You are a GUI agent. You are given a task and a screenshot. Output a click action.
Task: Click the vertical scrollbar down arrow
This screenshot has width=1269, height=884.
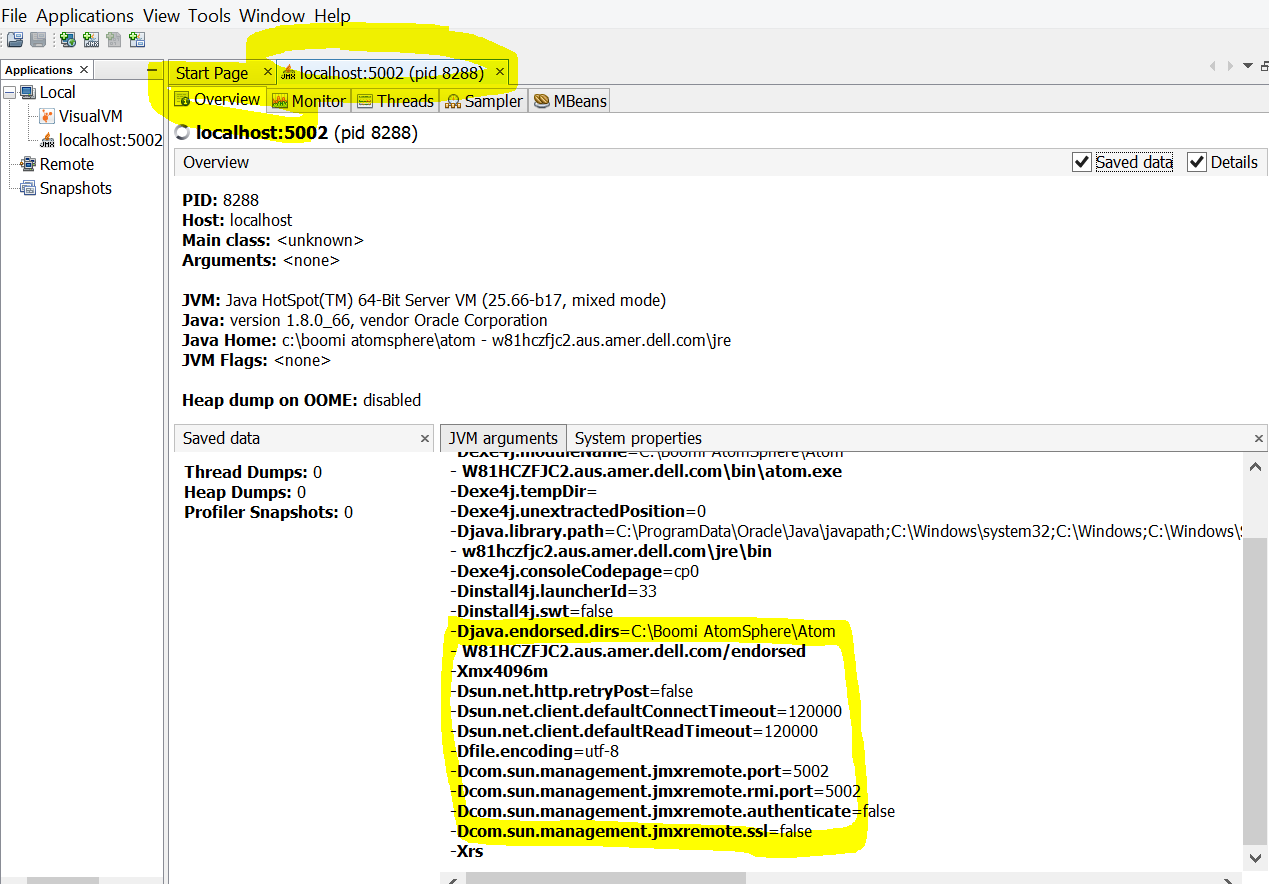(1255, 857)
